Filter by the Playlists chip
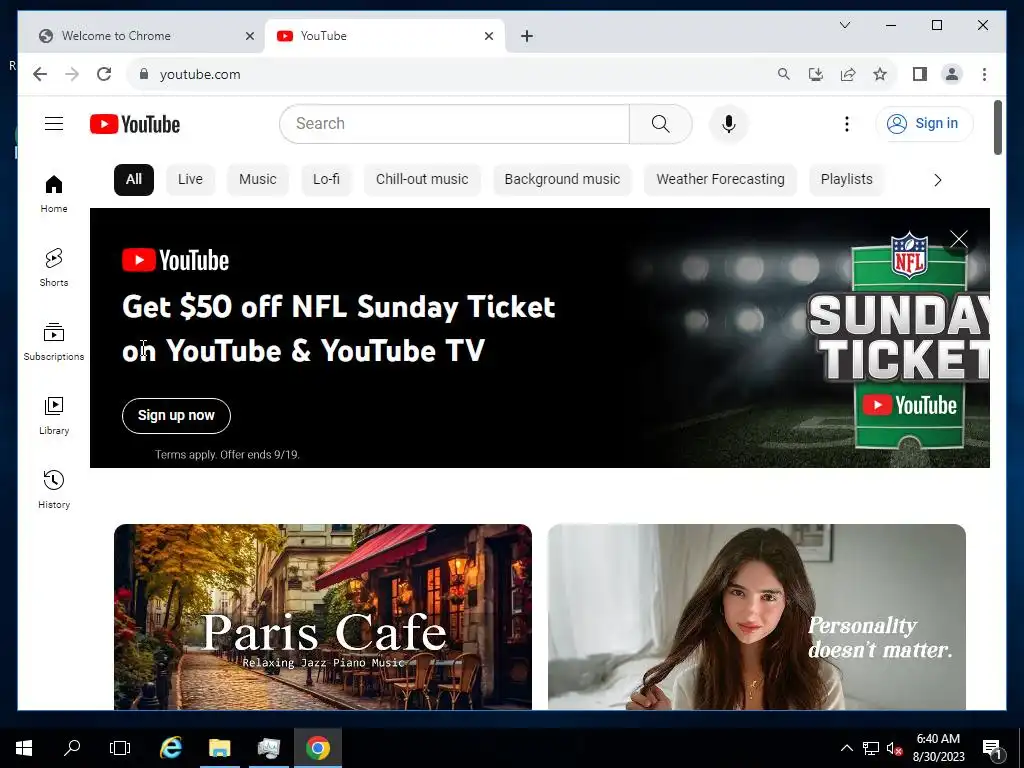Viewport: 1024px width, 768px height. [846, 180]
